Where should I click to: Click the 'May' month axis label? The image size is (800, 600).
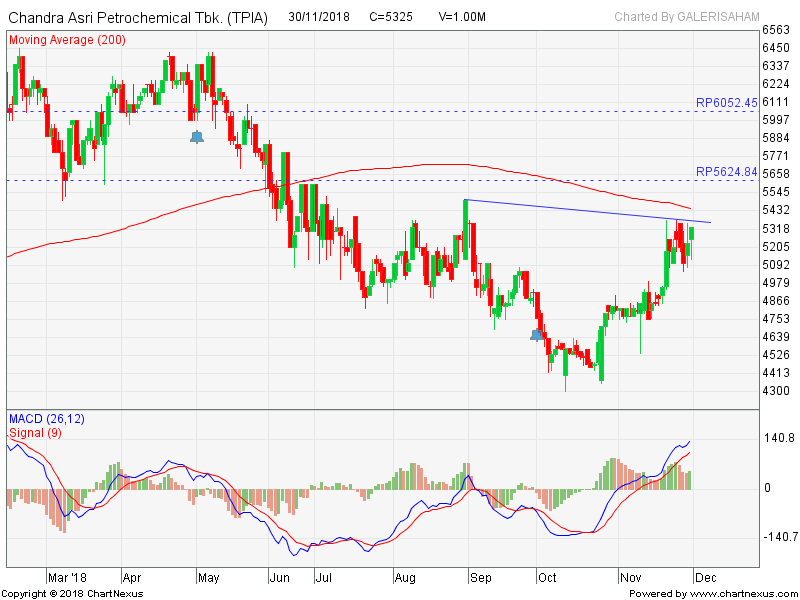click(208, 578)
